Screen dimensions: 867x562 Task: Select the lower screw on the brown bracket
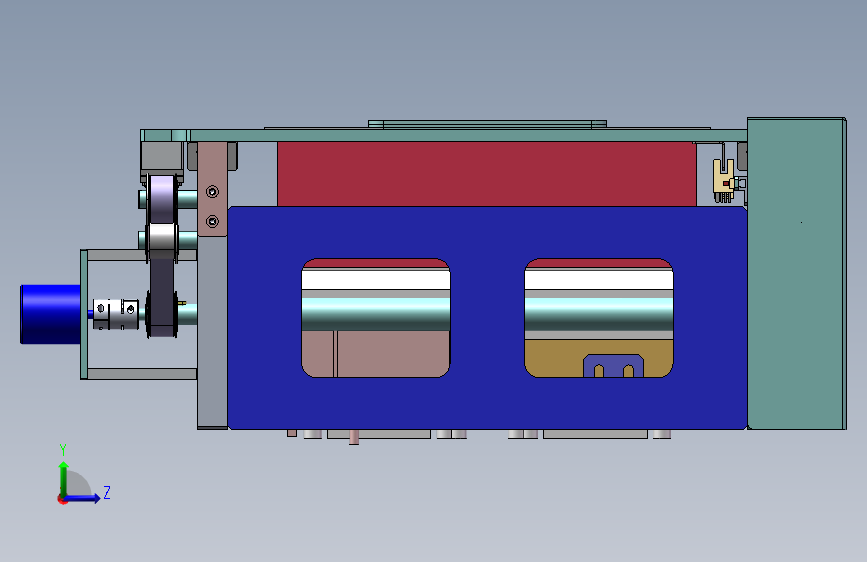pyautogui.click(x=212, y=221)
